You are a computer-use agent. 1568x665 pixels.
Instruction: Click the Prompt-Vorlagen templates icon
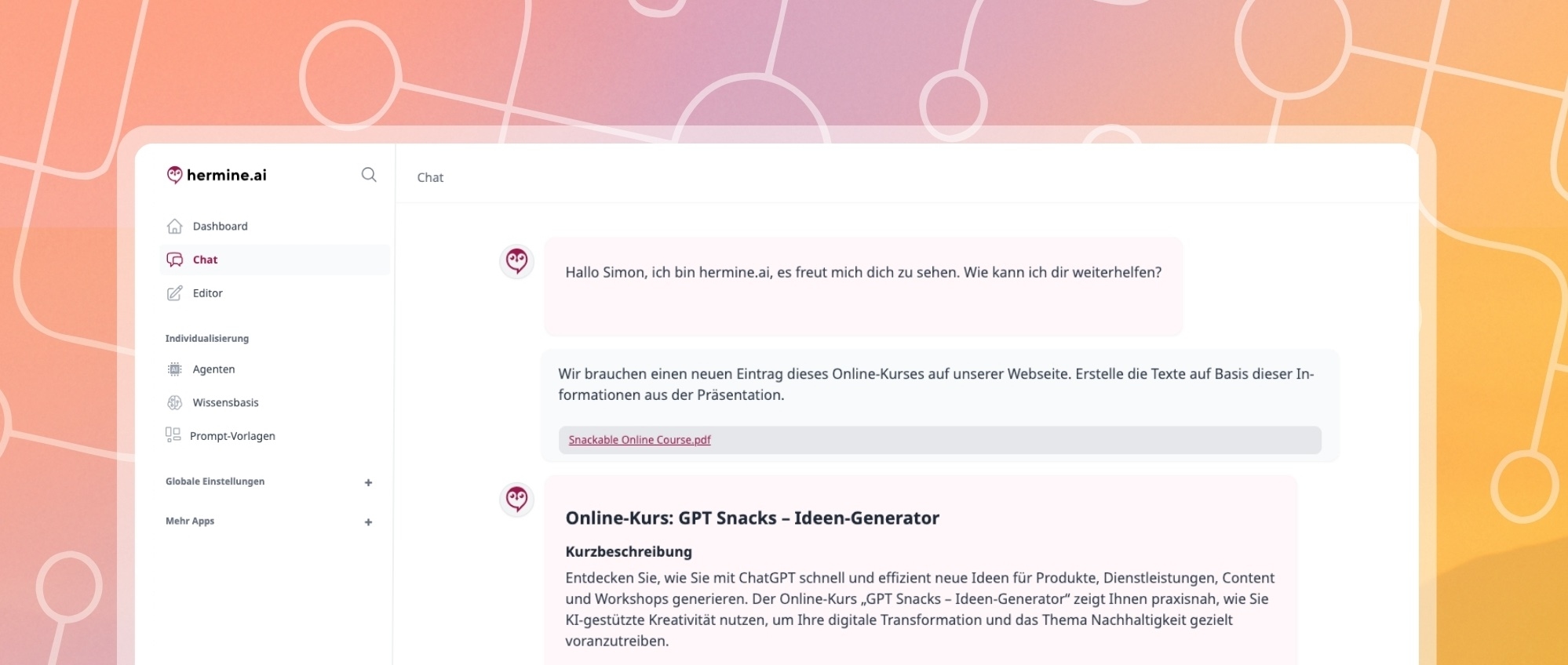(174, 436)
